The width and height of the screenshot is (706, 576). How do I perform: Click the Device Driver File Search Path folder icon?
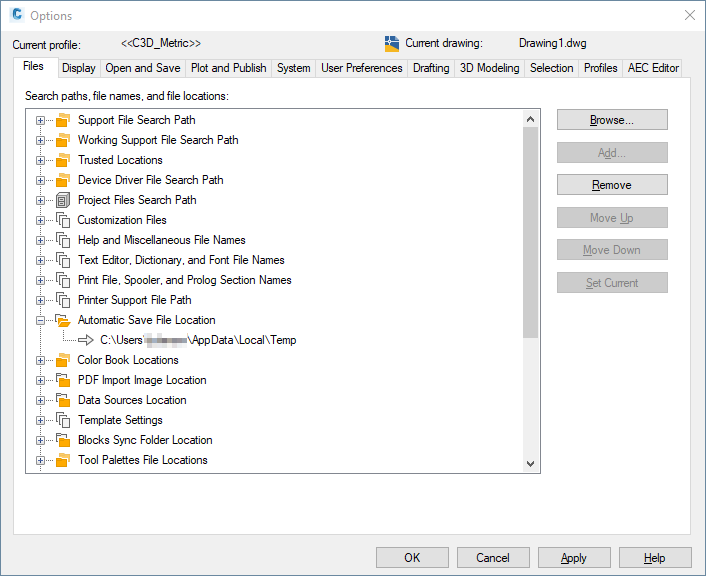click(63, 180)
